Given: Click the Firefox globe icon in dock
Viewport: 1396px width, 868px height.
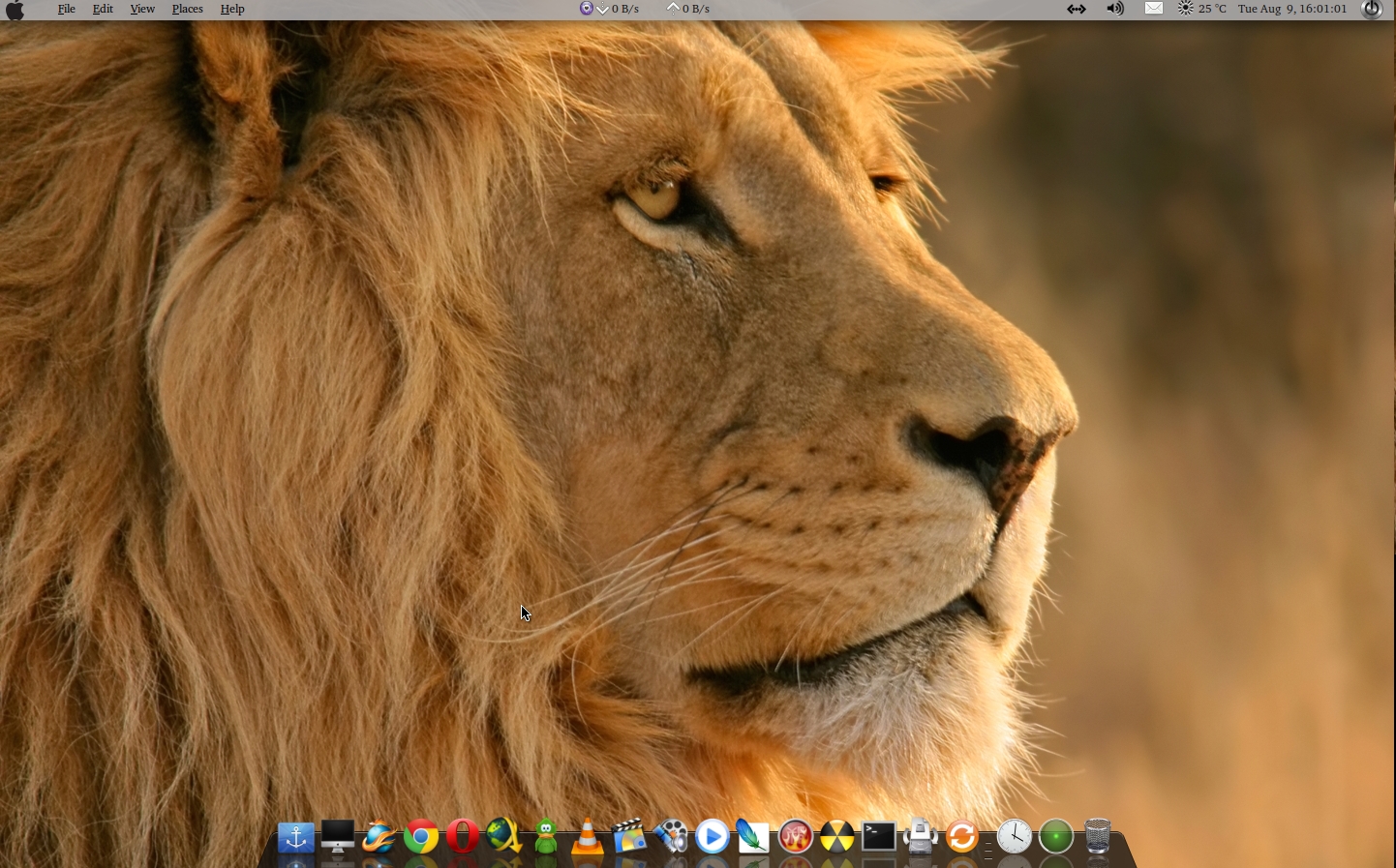Looking at the screenshot, I should tap(379, 837).
